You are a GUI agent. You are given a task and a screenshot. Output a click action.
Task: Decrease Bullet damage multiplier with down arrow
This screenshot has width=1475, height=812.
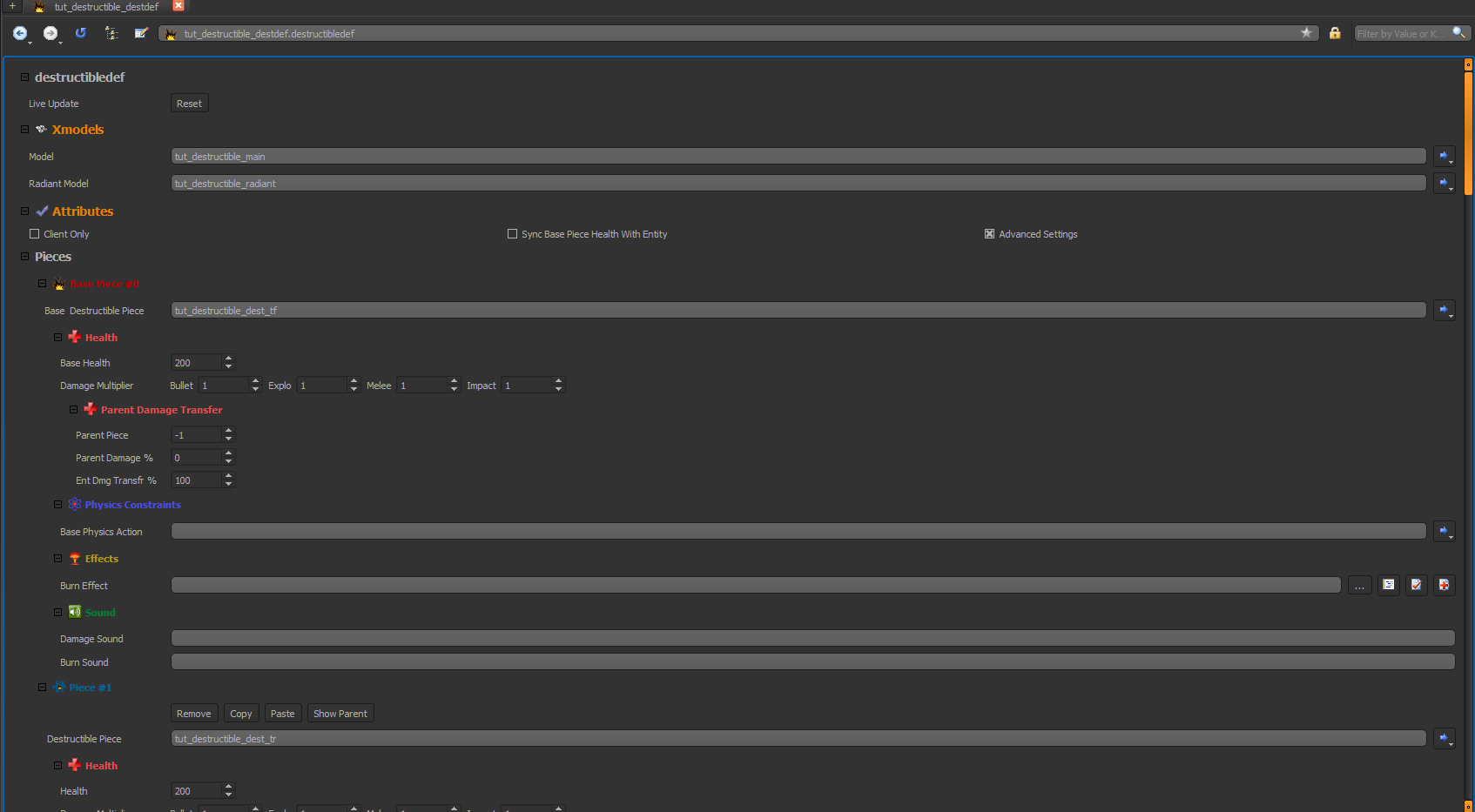coord(255,389)
